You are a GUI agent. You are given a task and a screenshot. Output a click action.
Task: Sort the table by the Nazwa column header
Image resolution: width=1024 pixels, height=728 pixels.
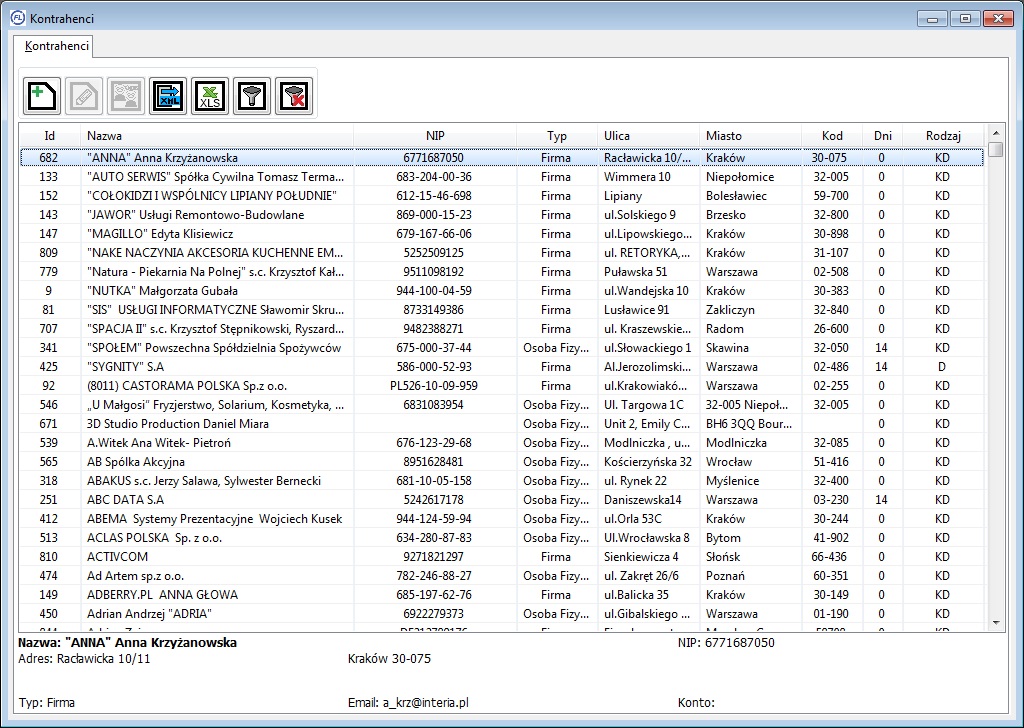[217, 136]
